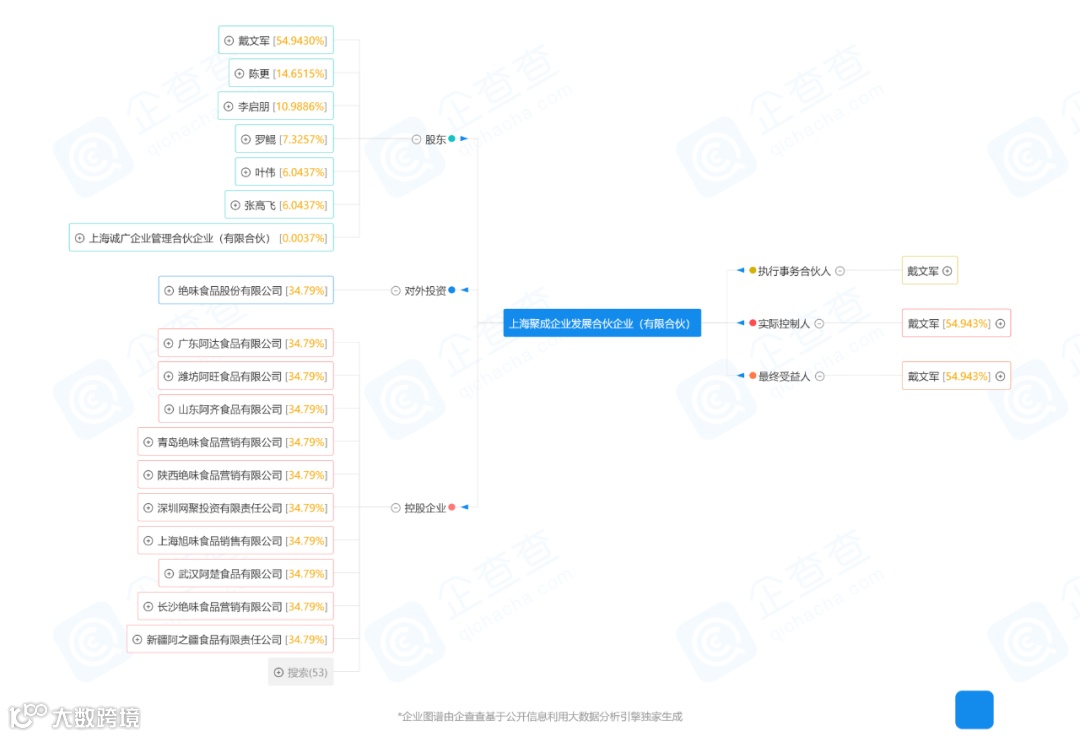Click the 企业图谱 disclaimer footer text

tap(540, 716)
